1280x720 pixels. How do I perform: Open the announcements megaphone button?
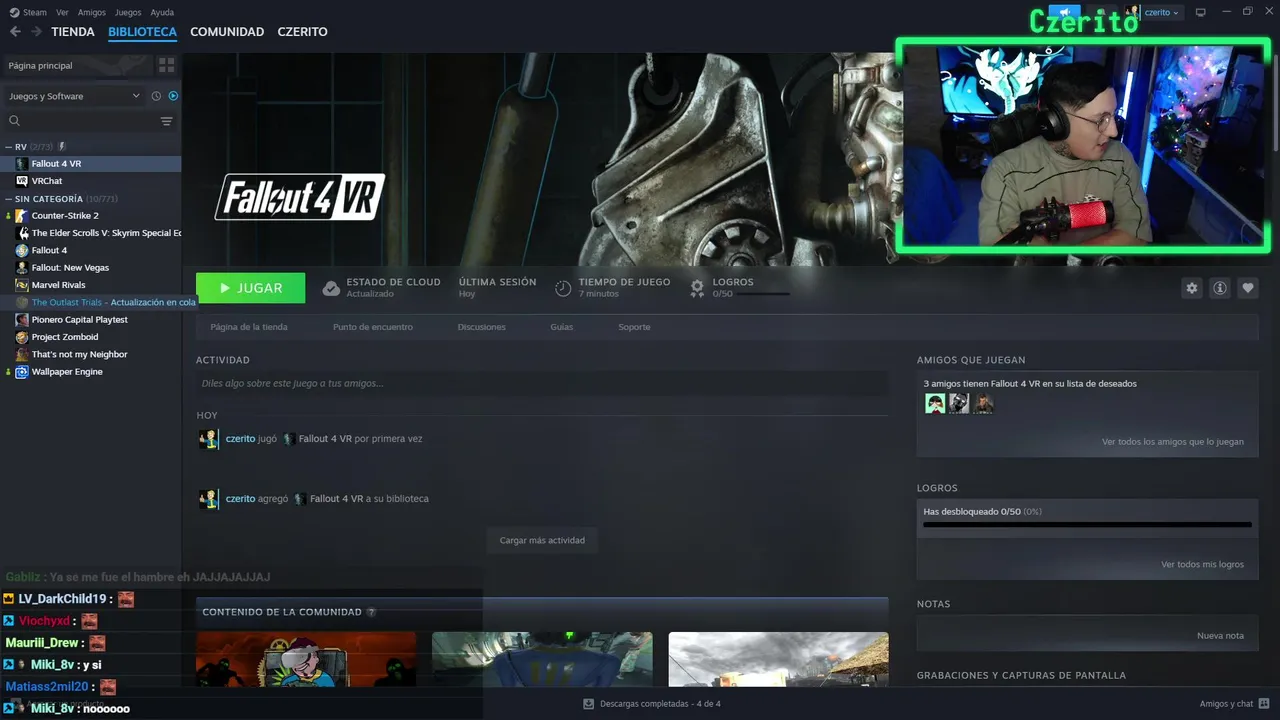coord(1064,12)
